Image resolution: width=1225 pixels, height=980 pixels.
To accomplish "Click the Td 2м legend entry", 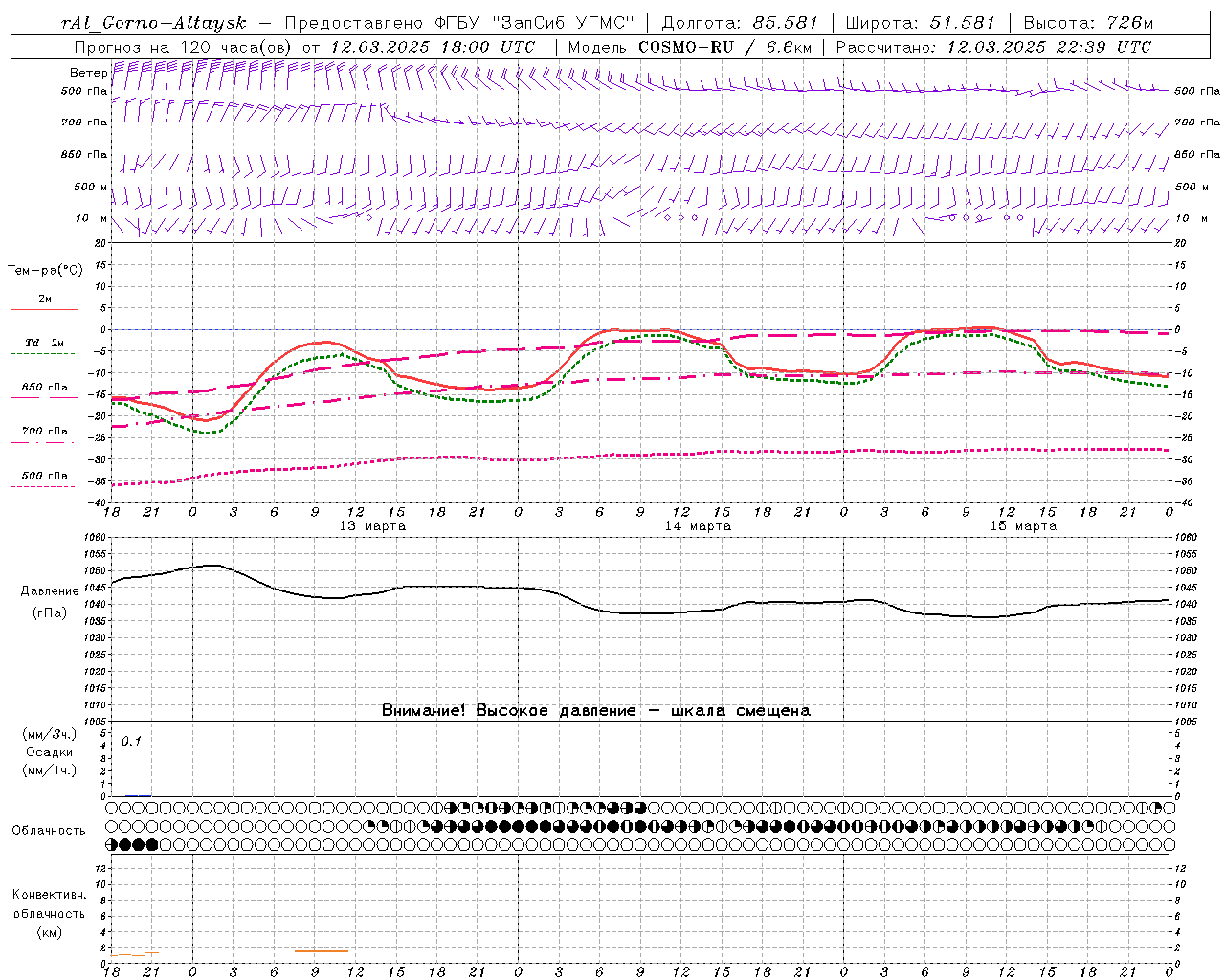I will click(x=45, y=343).
